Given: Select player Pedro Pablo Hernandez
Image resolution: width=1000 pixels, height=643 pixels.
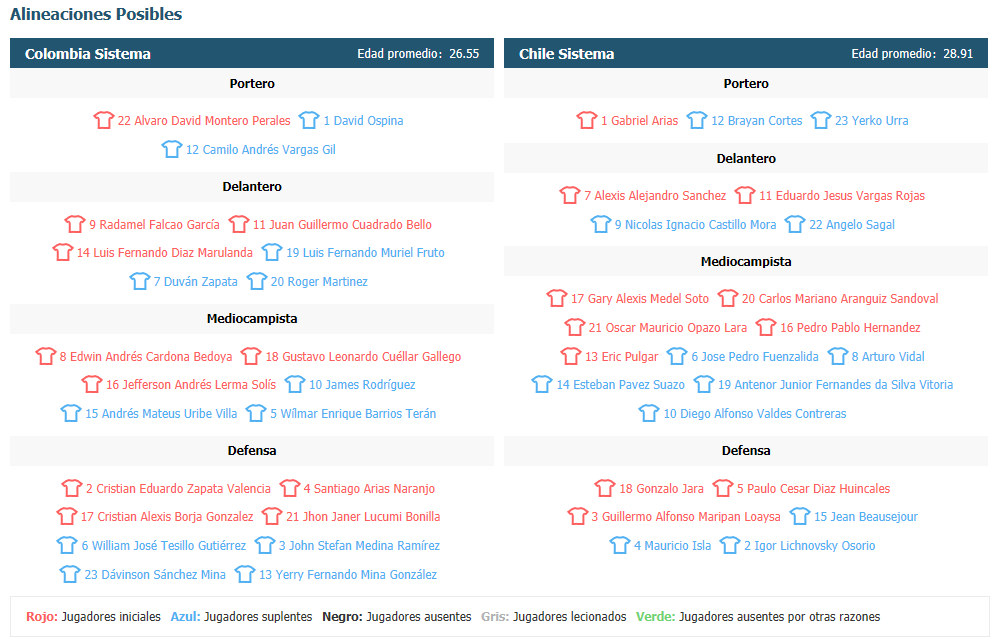Looking at the screenshot, I should 850,327.
